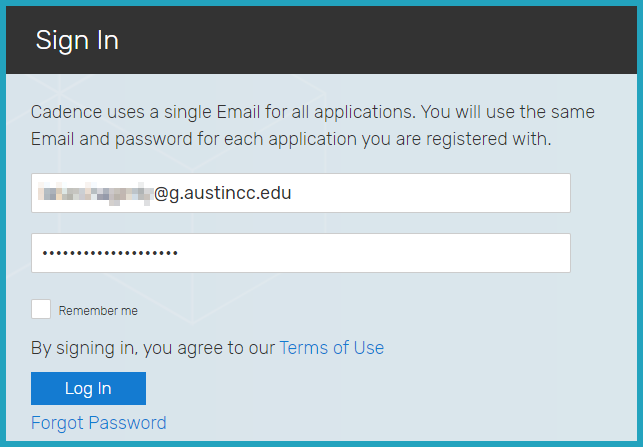Click the "Remember me" label text
This screenshot has width=643, height=447.
coord(98,311)
